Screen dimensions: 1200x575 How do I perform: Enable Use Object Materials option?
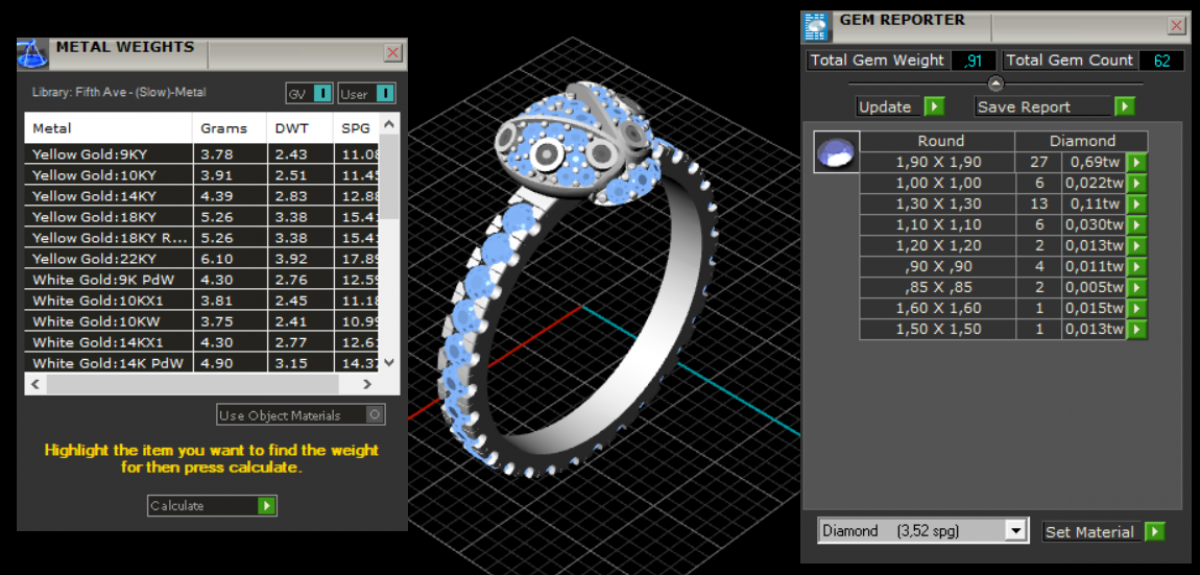pyautogui.click(x=374, y=415)
